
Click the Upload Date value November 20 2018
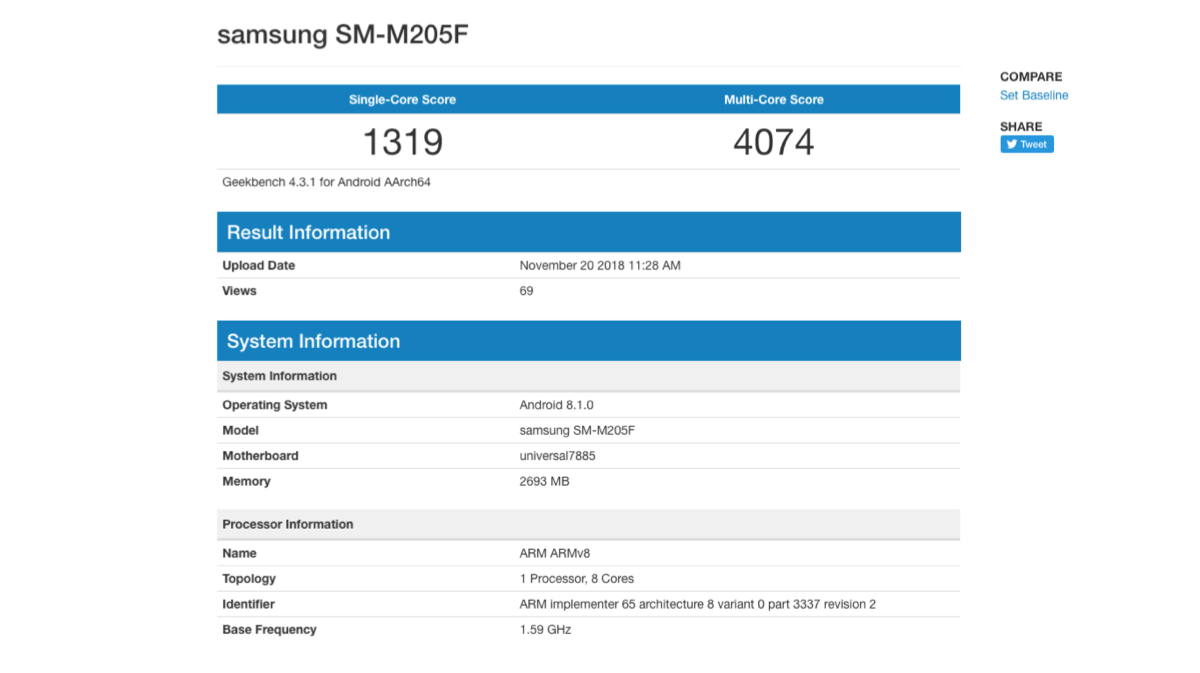click(600, 266)
